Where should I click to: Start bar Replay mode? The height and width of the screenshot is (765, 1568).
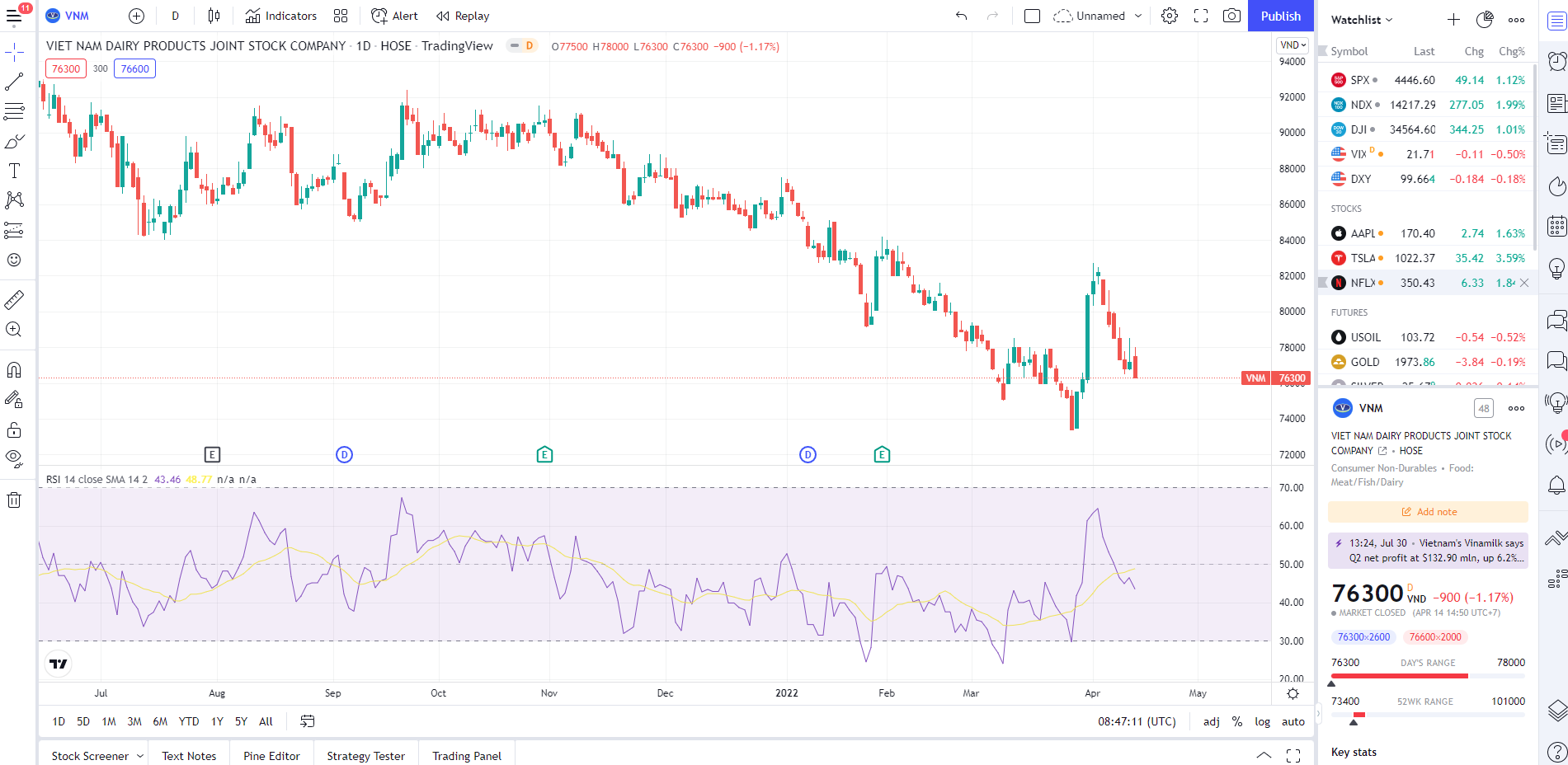point(463,16)
